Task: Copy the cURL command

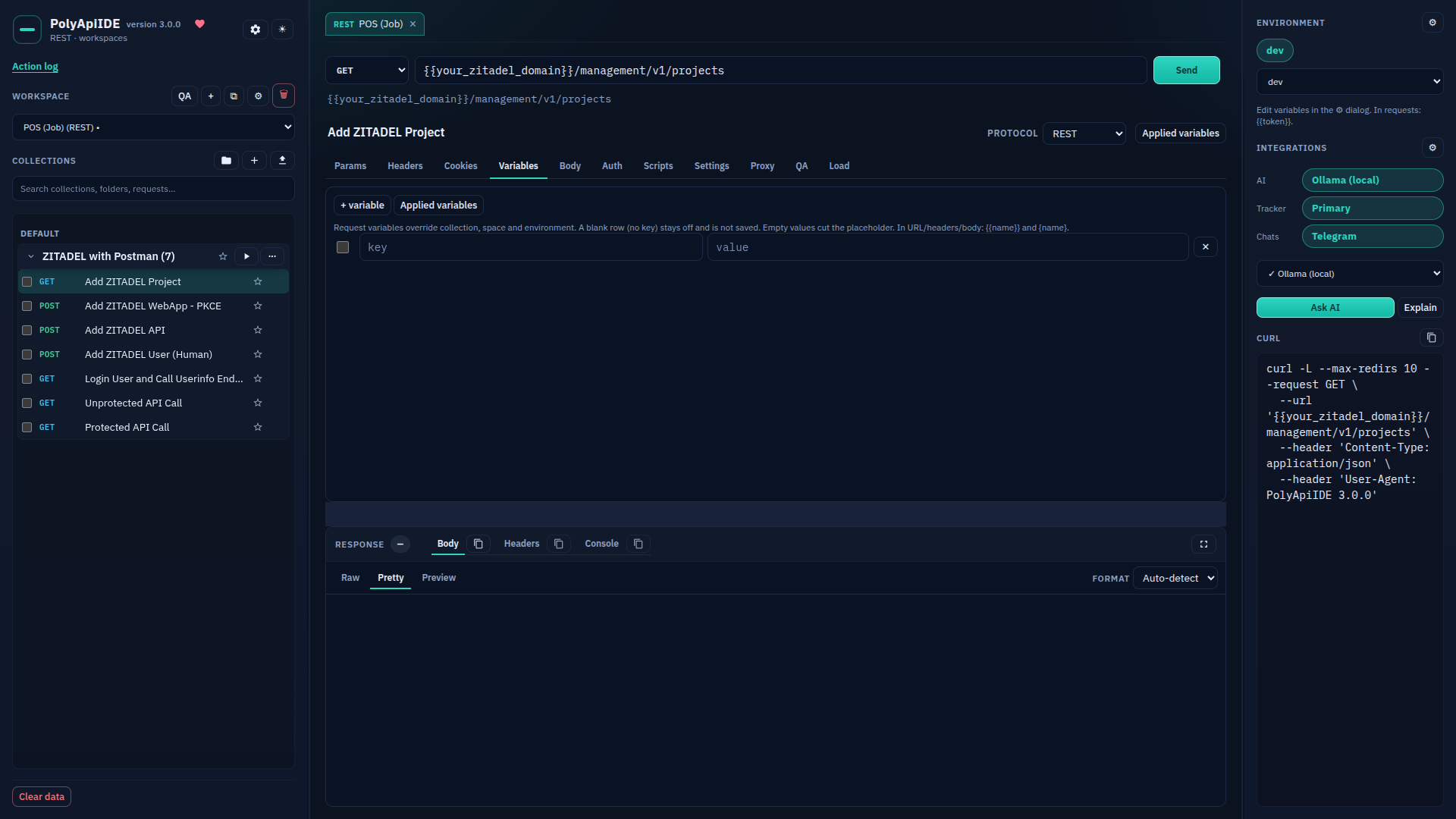Action: click(1431, 338)
